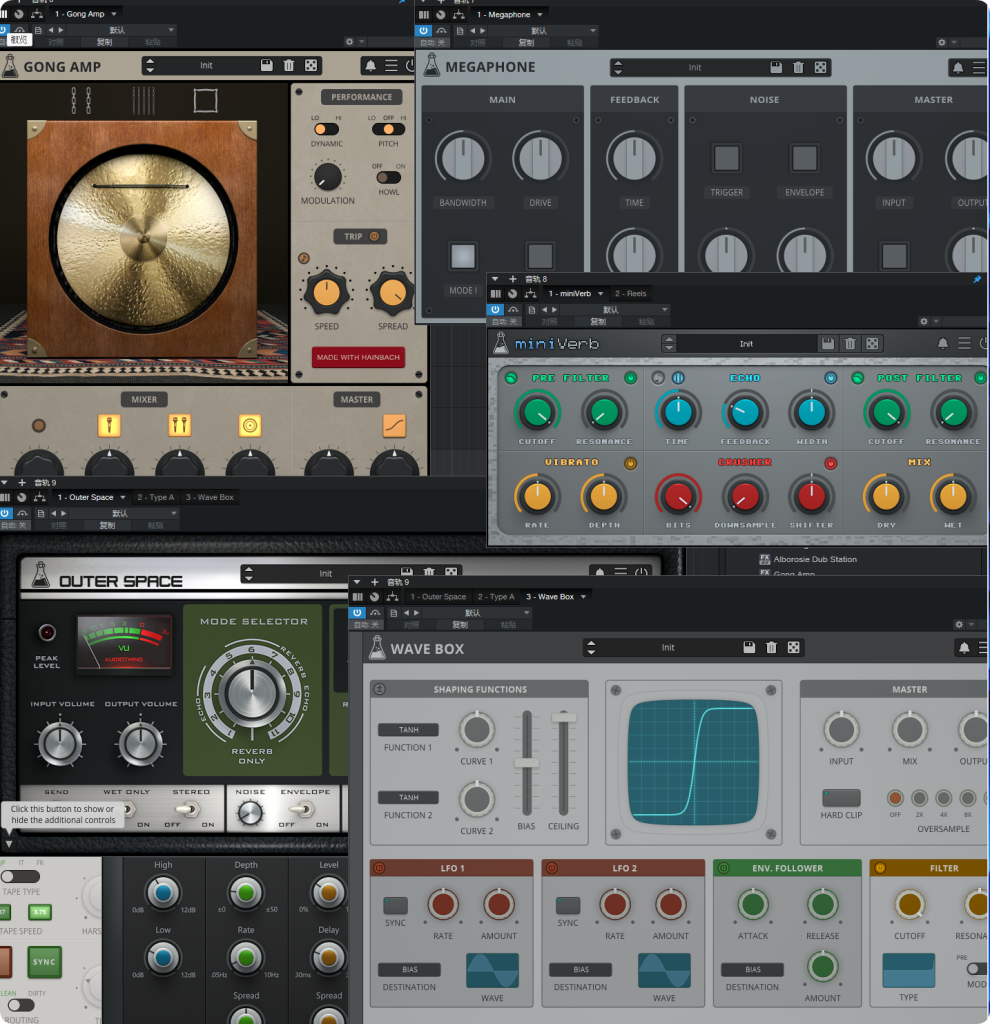Viewport: 990px width, 1024px height.
Task: Switch to '2 - Type A' tab in Wave Box window
Action: 496,596
